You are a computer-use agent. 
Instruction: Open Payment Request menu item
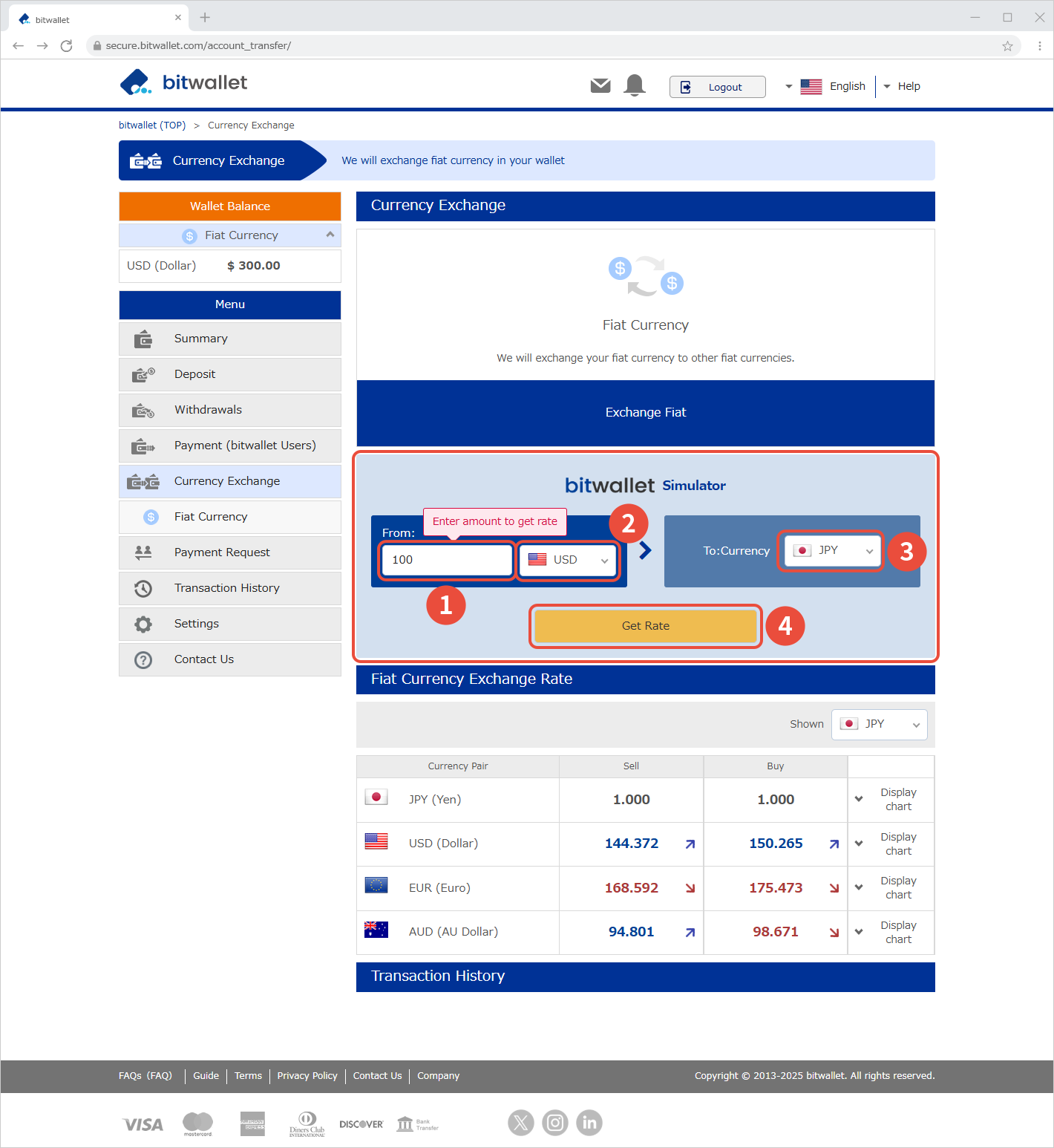click(230, 552)
